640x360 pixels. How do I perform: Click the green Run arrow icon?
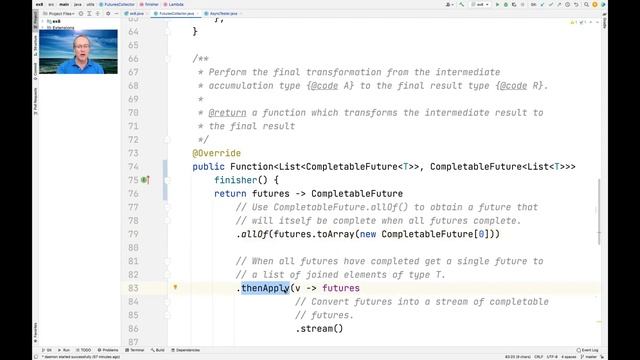(x=498, y=4)
